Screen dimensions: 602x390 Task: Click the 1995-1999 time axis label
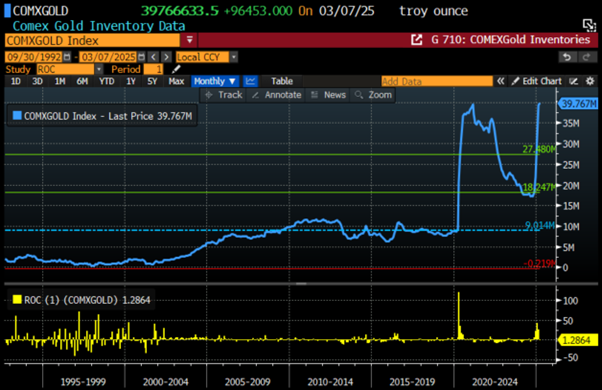coord(83,382)
